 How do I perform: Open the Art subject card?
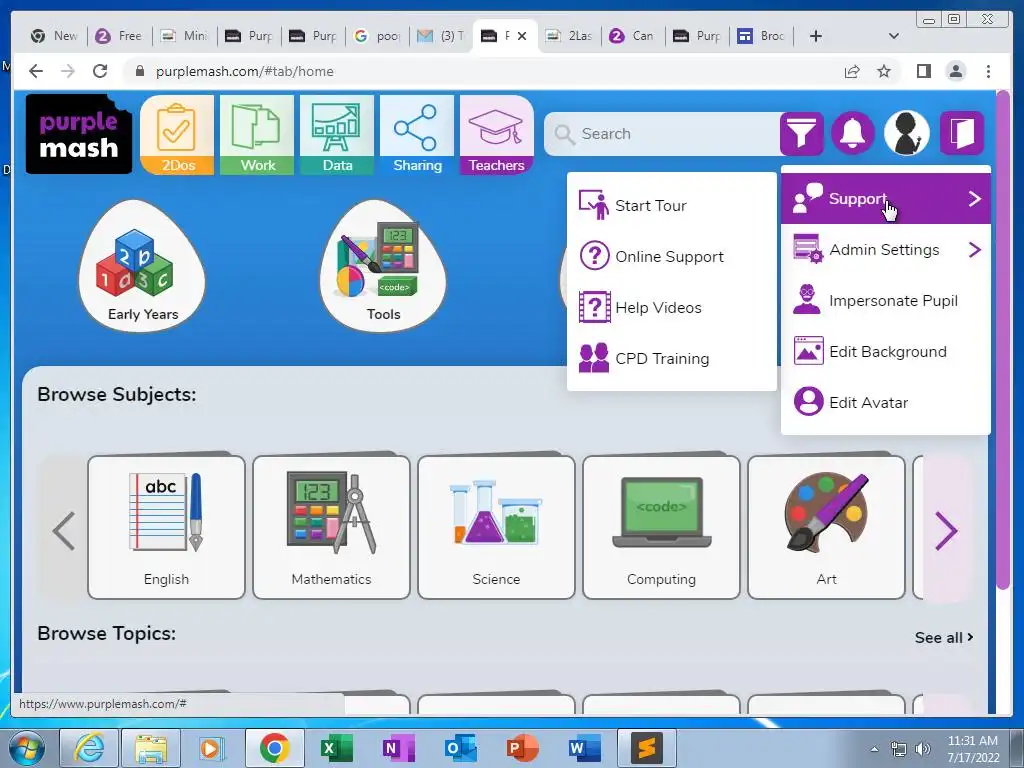pyautogui.click(x=826, y=527)
